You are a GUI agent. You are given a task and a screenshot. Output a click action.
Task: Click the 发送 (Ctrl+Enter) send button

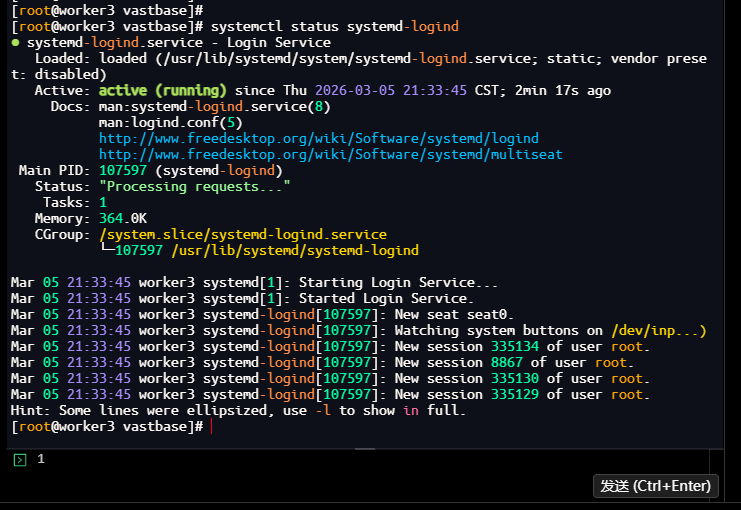655,486
